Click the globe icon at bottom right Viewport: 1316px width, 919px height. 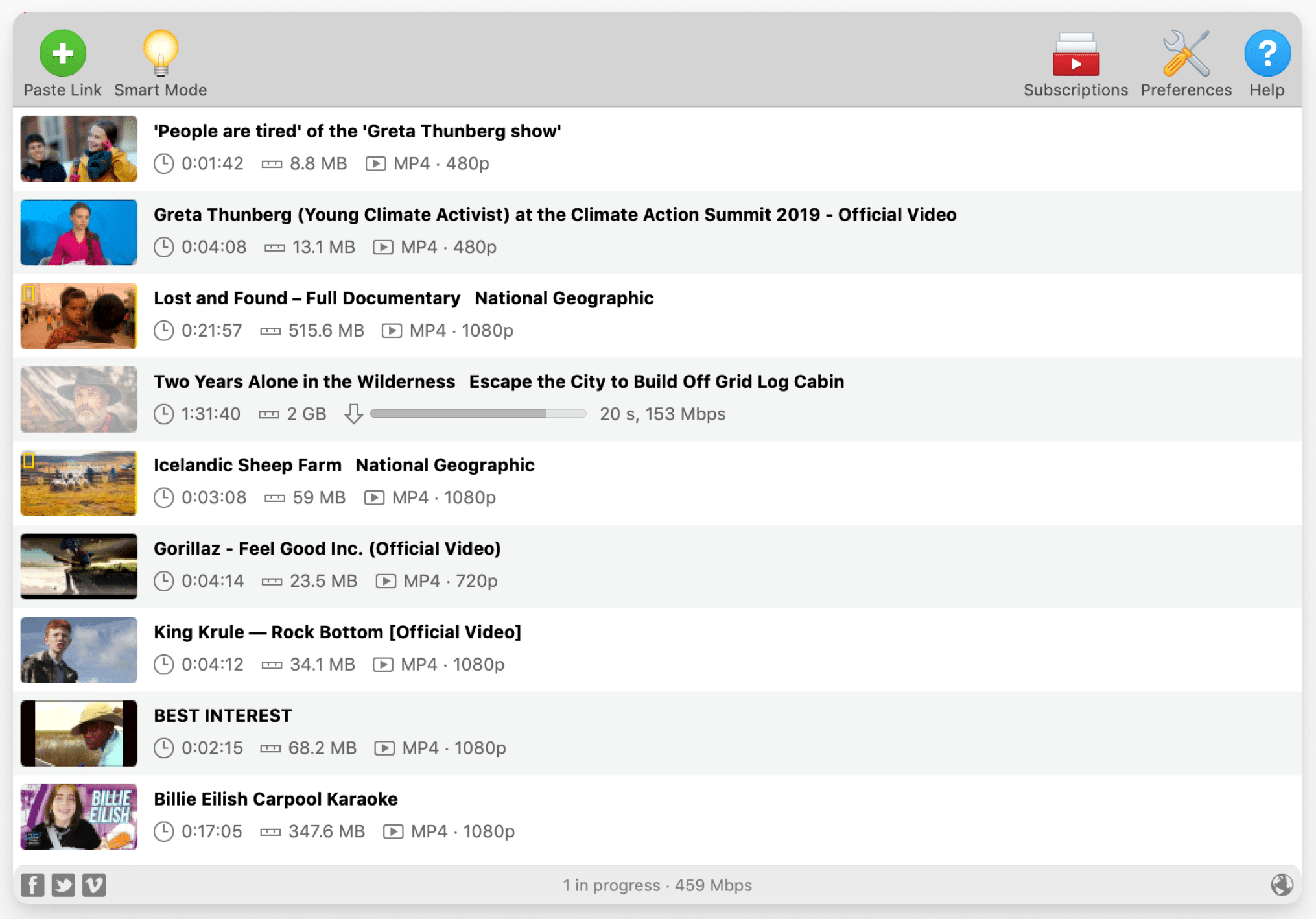(1281, 885)
